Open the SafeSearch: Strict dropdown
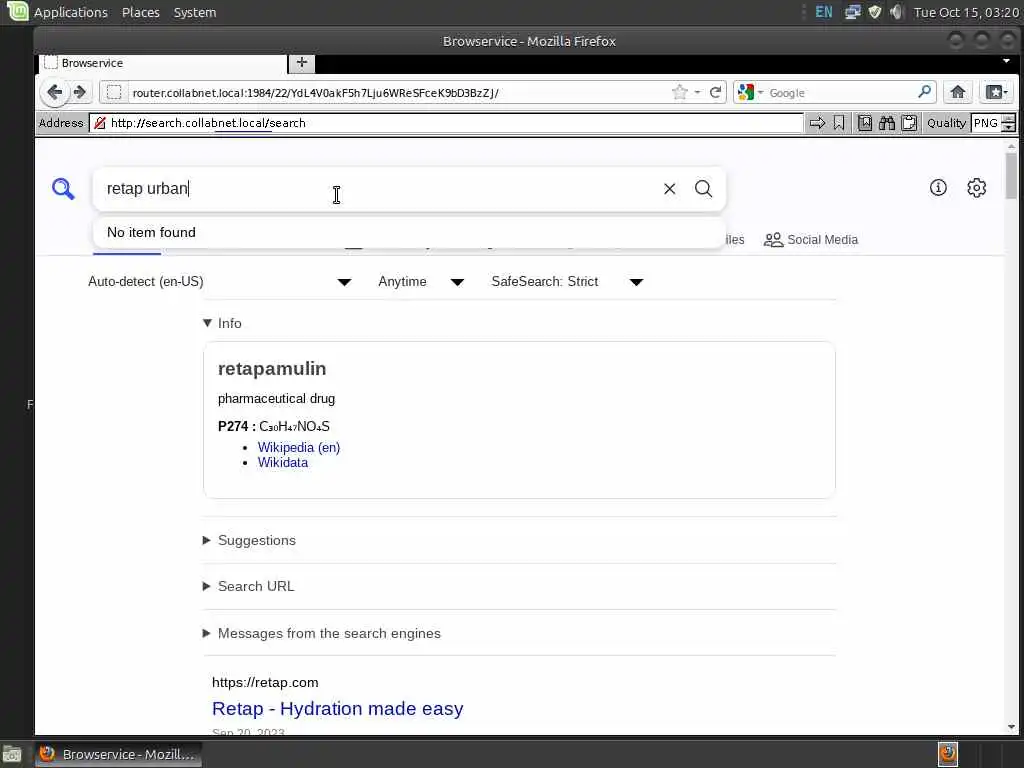Viewport: 1024px width, 768px height. coord(568,281)
